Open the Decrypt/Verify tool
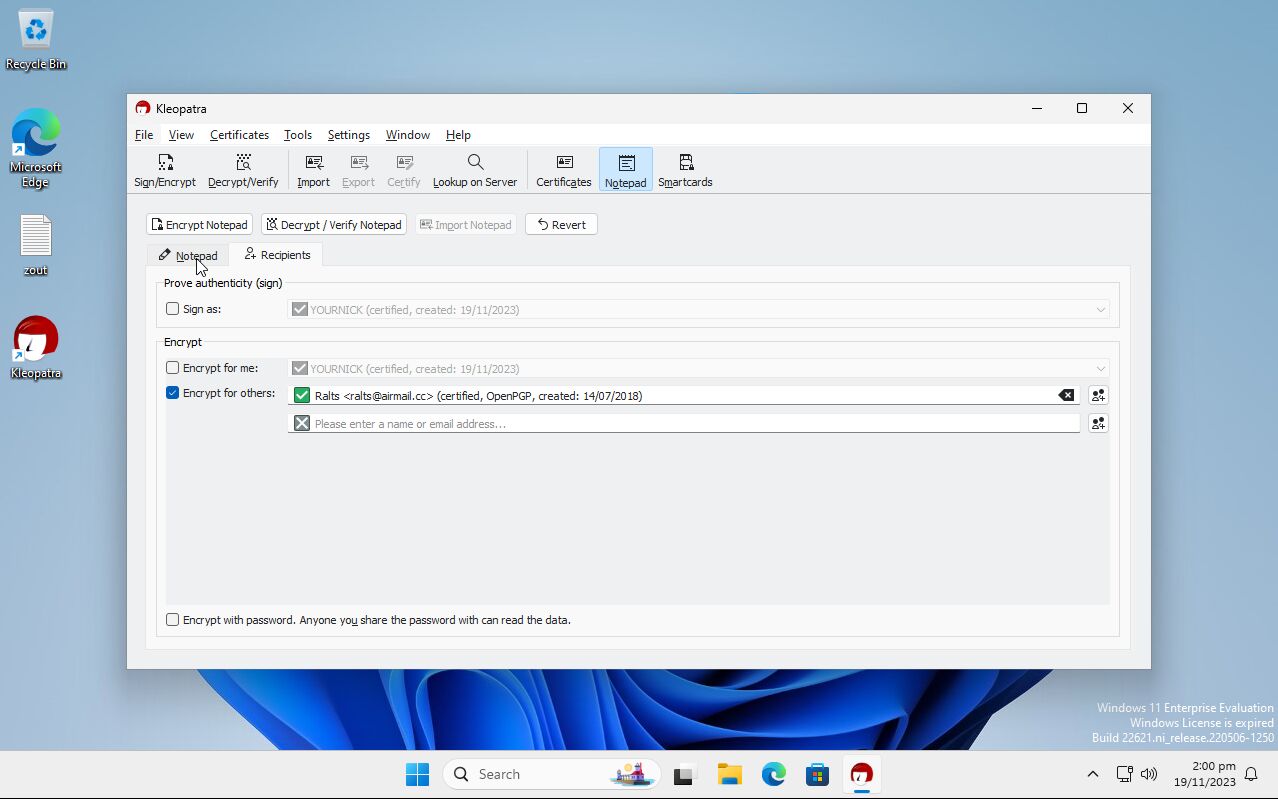Viewport: 1278px width, 799px height. [x=242, y=169]
